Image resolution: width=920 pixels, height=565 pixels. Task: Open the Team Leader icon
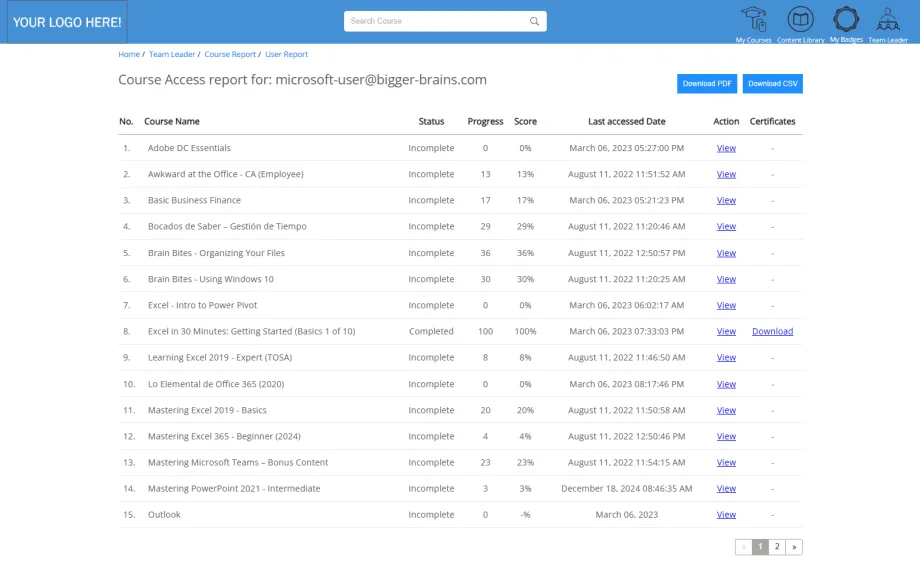click(888, 19)
